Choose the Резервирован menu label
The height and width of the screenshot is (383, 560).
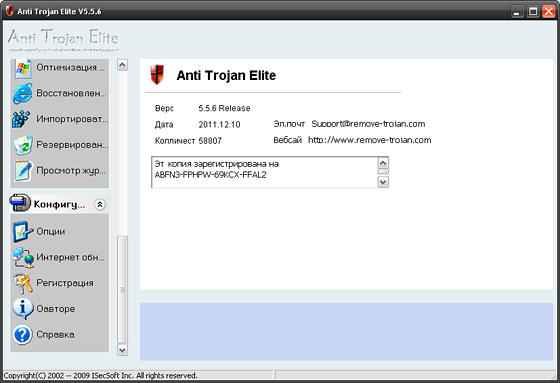click(x=72, y=145)
